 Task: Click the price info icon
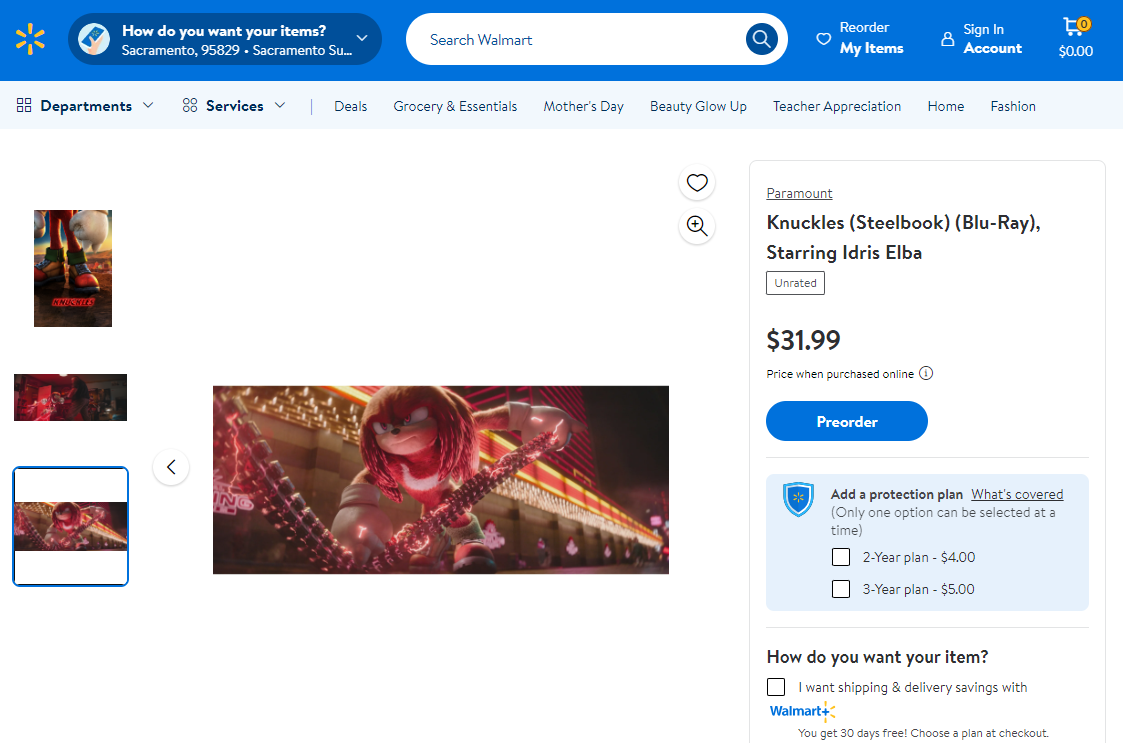(926, 374)
